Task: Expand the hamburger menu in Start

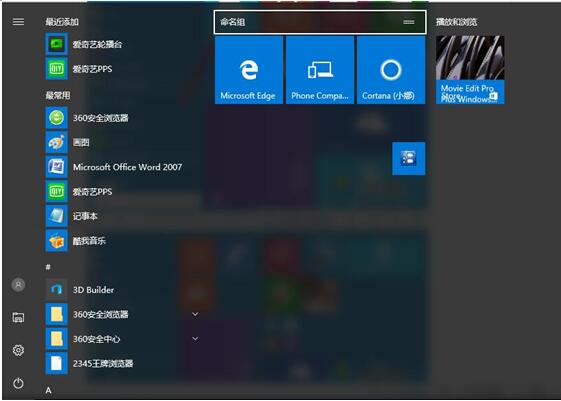Action: pos(18,22)
